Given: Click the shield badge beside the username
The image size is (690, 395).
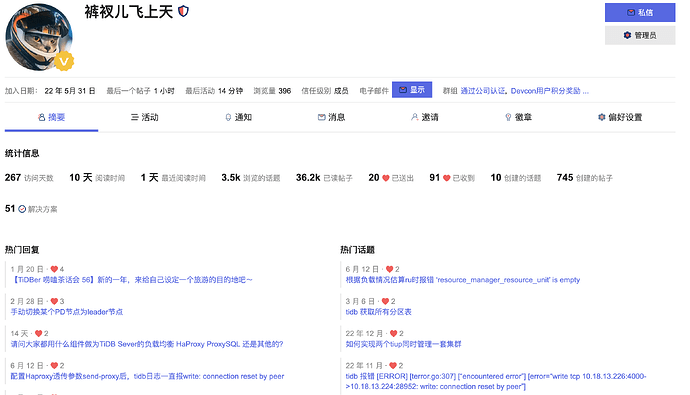Looking at the screenshot, I should point(184,11).
